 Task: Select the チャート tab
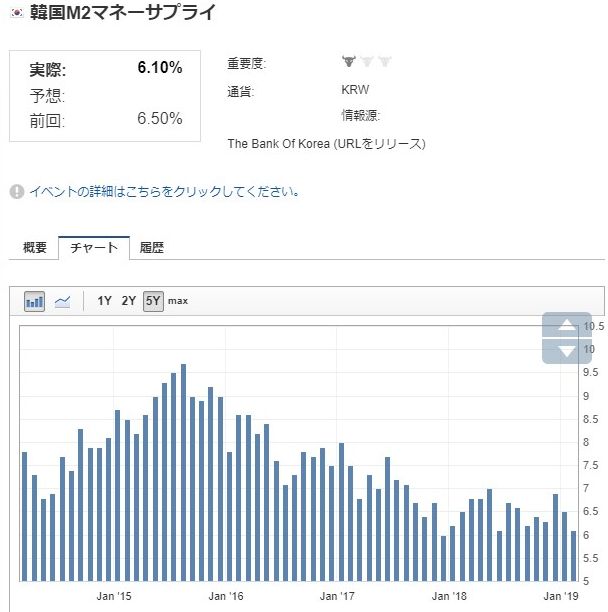coord(94,248)
